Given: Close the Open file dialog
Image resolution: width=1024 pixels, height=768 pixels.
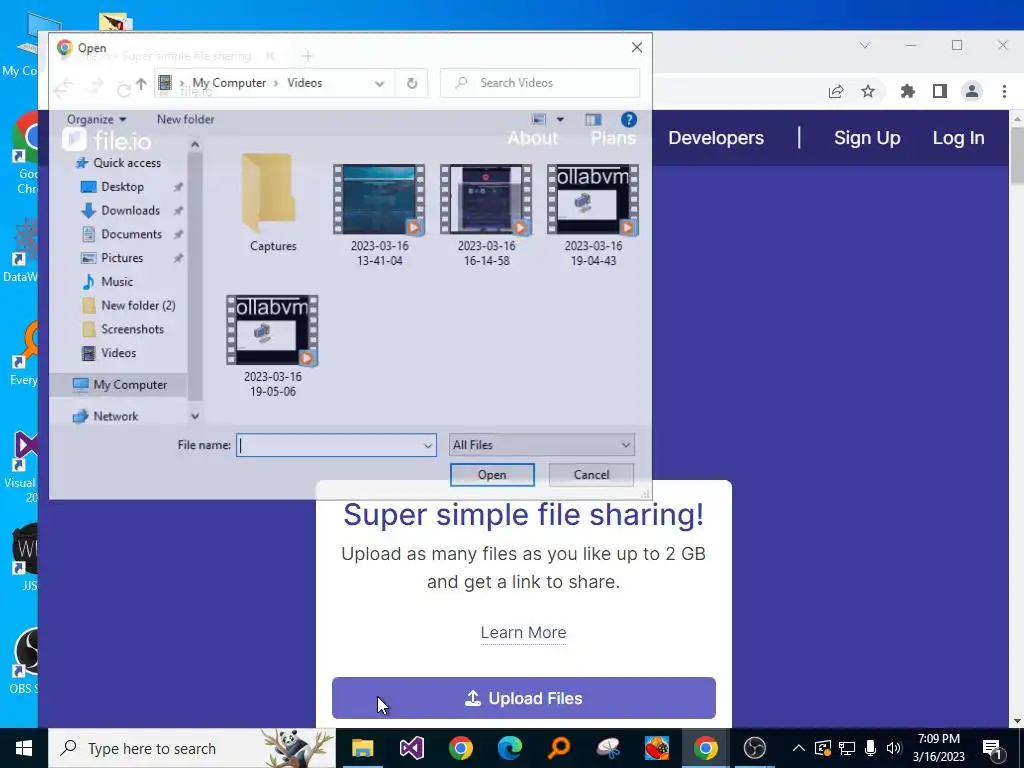Looking at the screenshot, I should [637, 48].
